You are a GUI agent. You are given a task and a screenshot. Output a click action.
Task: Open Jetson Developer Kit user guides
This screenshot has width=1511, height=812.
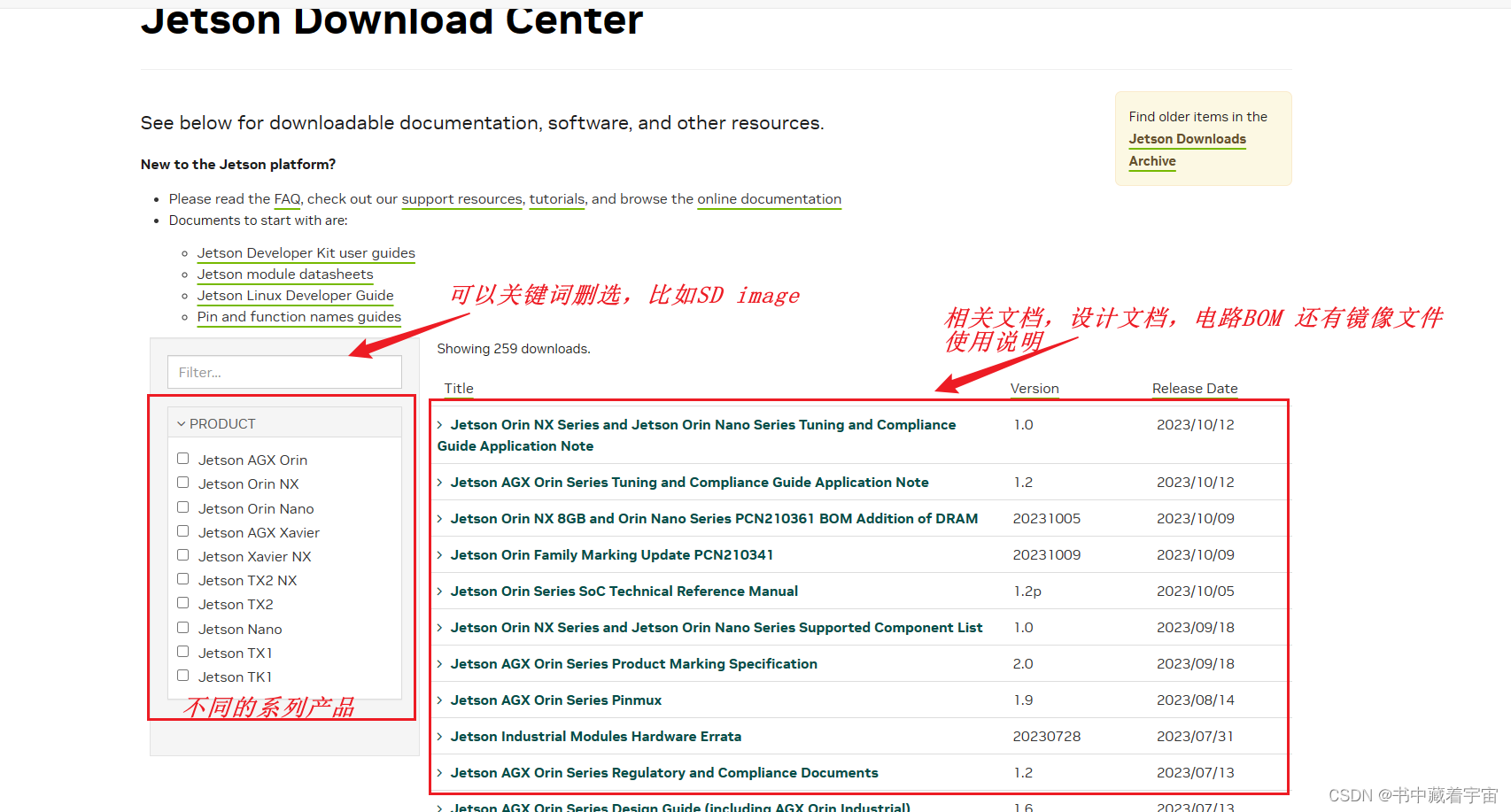click(x=306, y=253)
